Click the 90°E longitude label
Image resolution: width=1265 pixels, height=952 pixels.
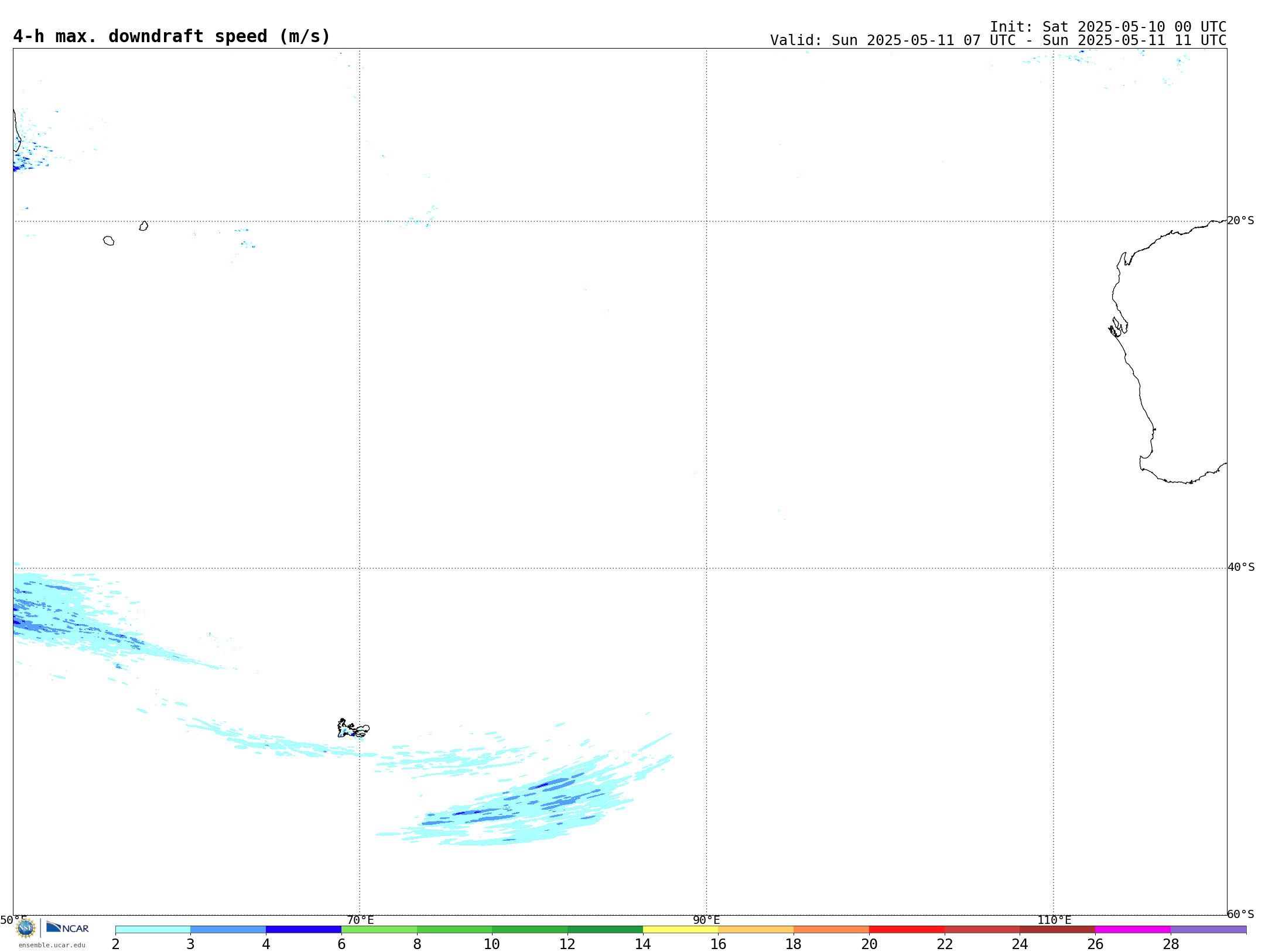[x=706, y=920]
